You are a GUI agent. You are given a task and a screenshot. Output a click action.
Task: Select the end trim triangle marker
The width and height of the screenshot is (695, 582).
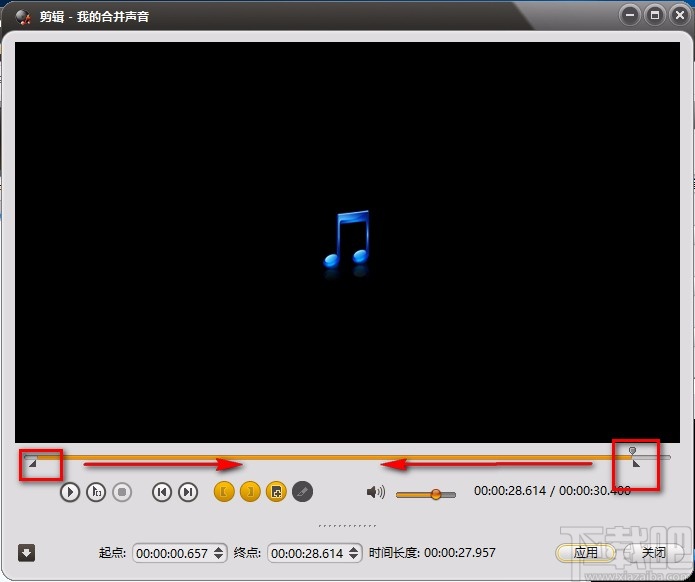click(x=636, y=464)
